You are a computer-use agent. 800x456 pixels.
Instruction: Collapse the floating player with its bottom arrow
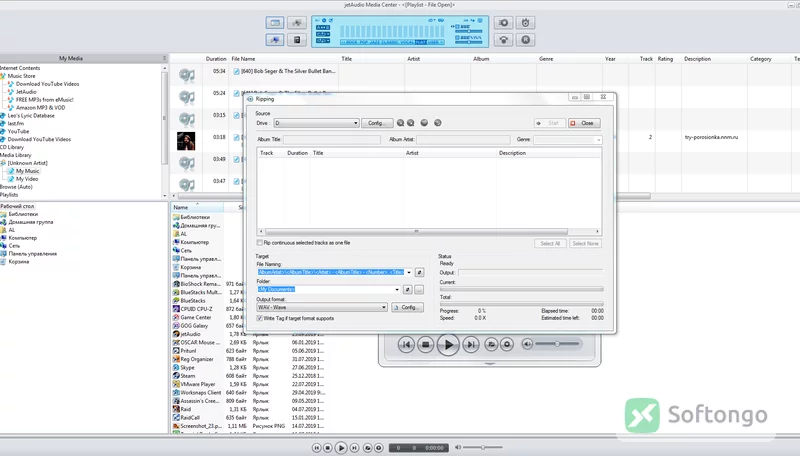click(x=489, y=364)
